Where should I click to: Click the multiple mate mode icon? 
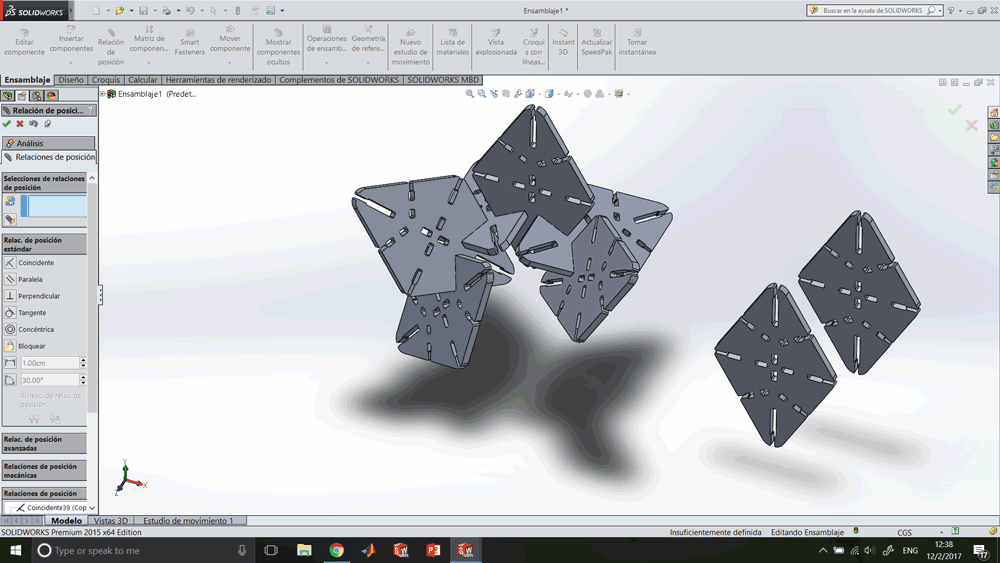click(10, 219)
